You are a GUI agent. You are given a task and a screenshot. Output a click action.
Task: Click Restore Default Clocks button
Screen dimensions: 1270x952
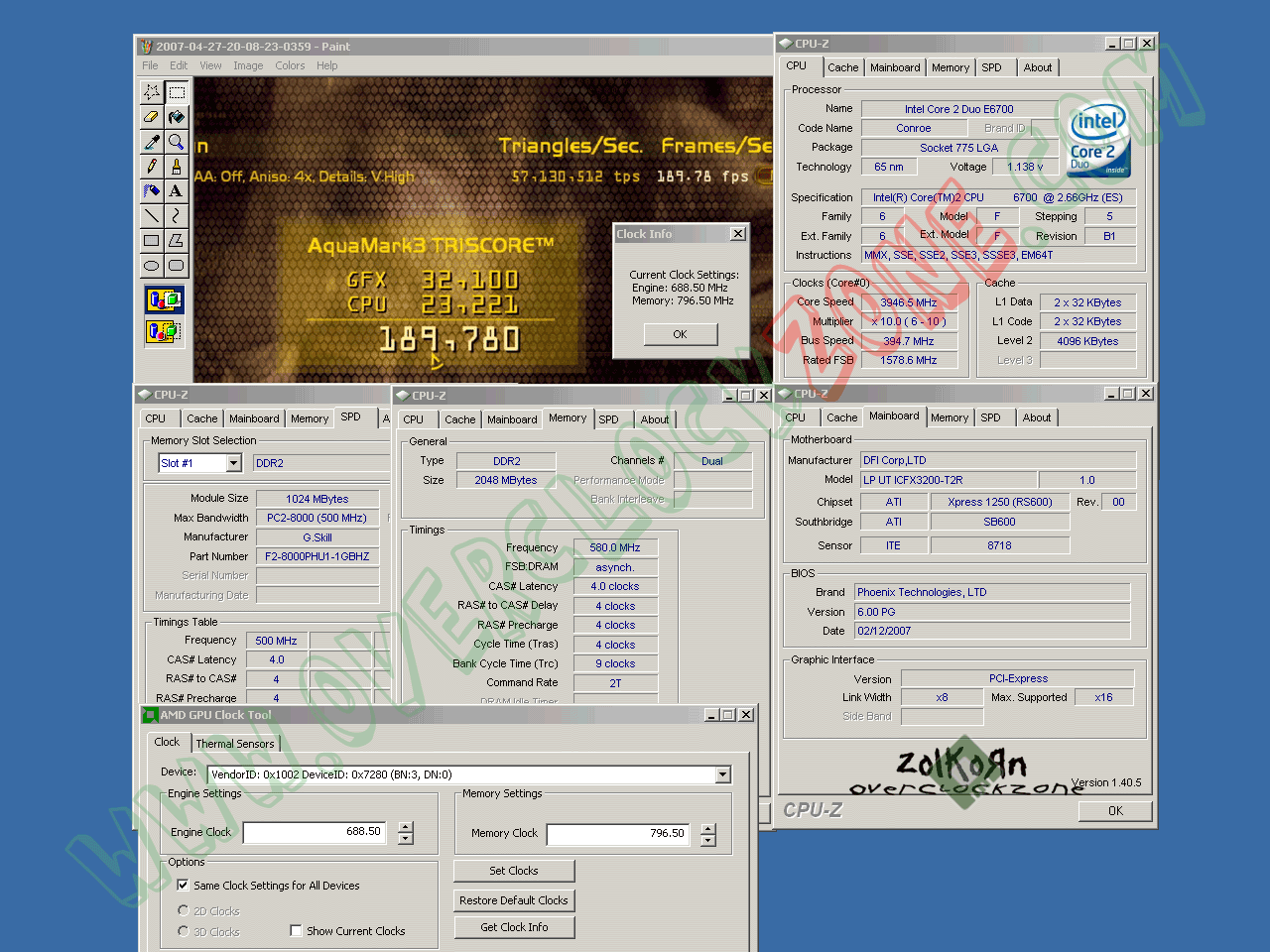coord(514,900)
